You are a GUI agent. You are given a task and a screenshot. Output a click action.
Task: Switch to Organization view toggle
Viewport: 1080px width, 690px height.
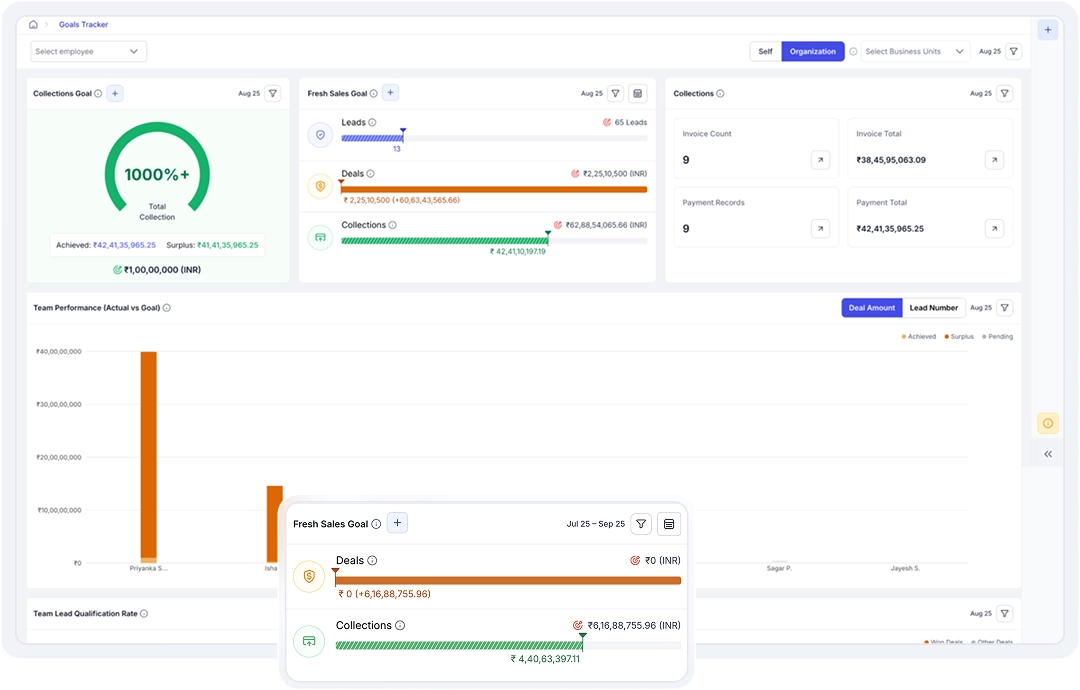[812, 51]
